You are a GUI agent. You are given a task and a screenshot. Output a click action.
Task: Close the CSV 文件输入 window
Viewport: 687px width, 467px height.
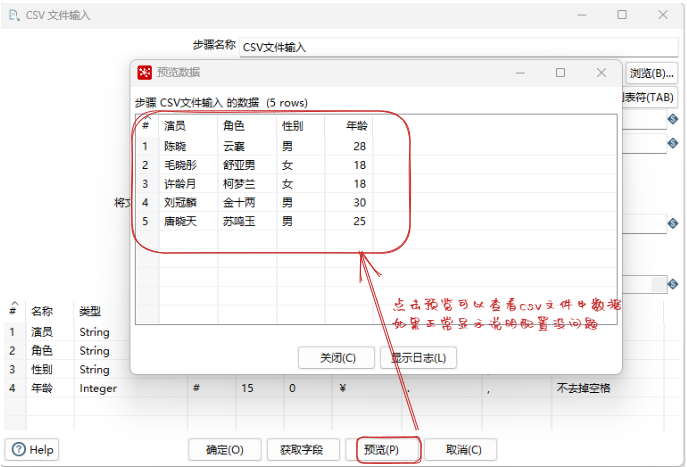663,15
